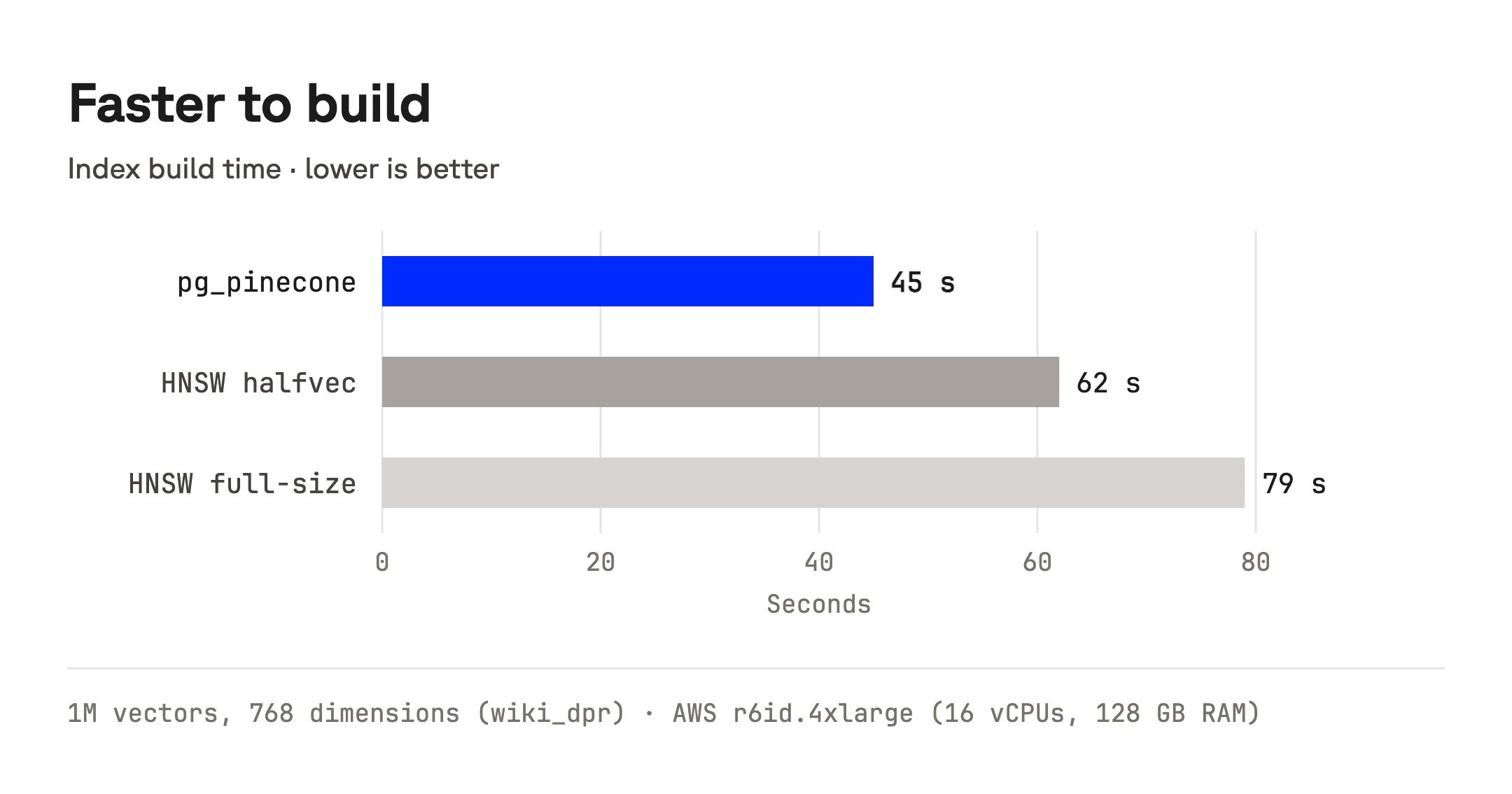Click the 80 tick on the x-axis
Image resolution: width=1512 pixels, height=794 pixels.
pos(1256,562)
